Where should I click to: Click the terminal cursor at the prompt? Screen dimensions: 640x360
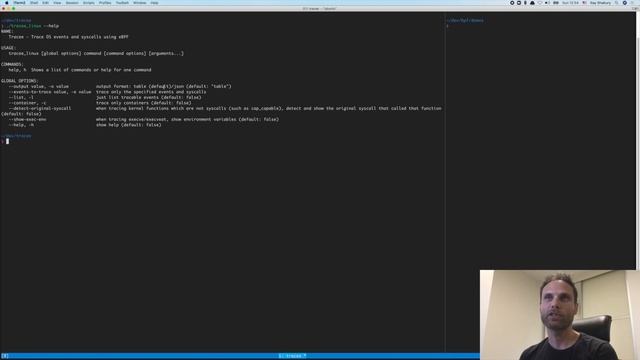pyautogui.click(x=7, y=141)
